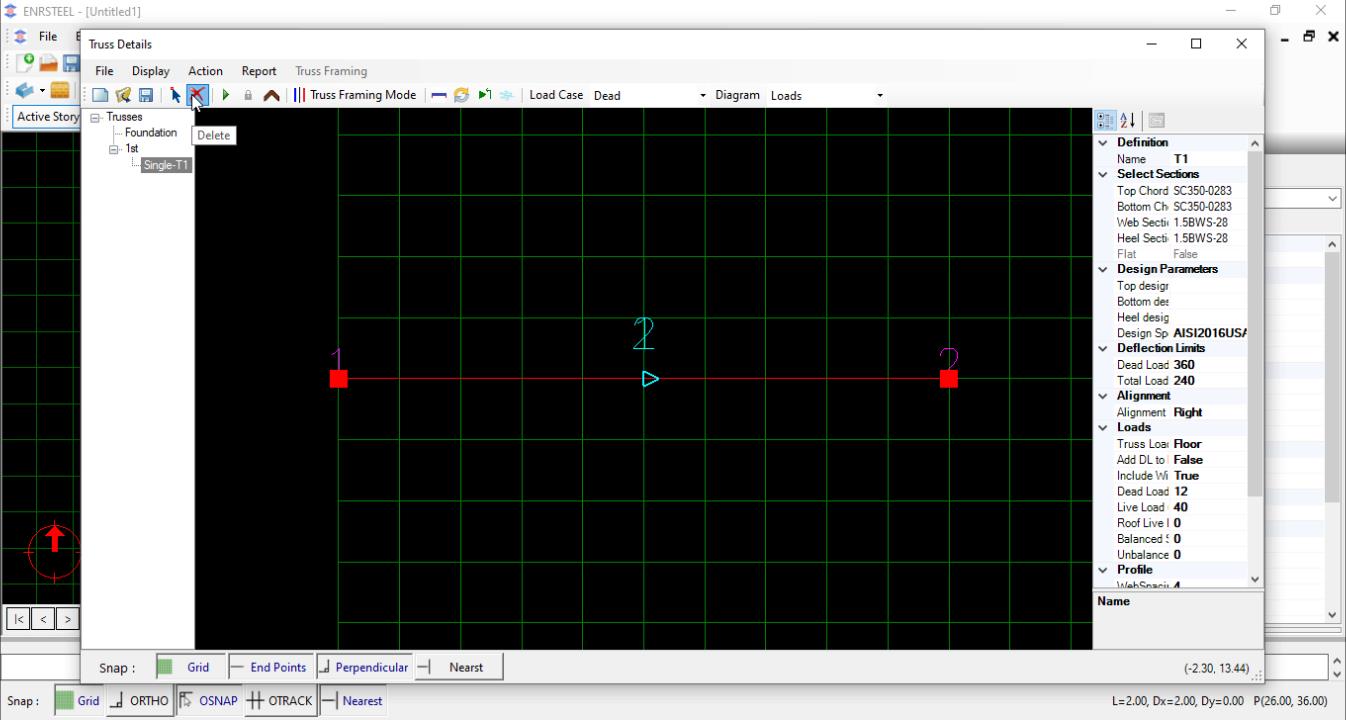This screenshot has height=720, width=1346.
Task: Collapse the Trusses tree node
Action: [x=96, y=117]
